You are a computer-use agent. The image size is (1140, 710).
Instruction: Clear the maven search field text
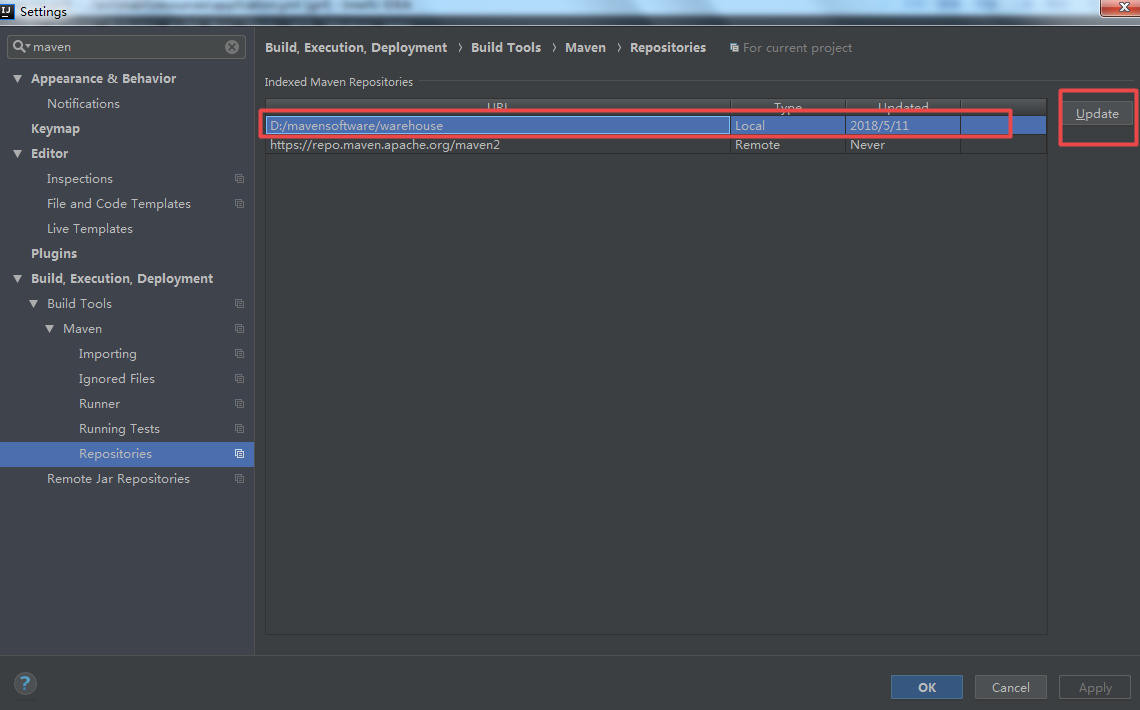pos(232,47)
